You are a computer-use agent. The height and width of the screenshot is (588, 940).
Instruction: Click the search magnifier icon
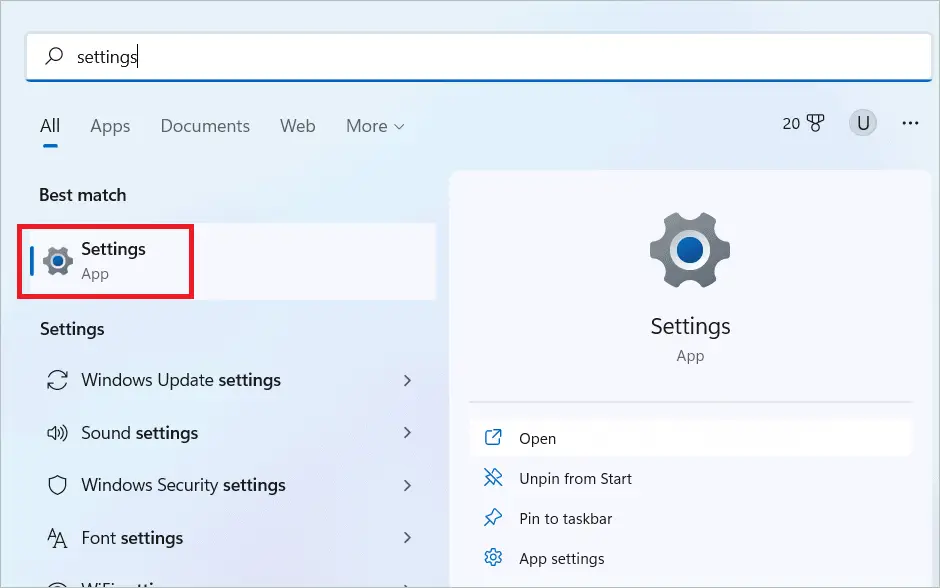click(54, 56)
